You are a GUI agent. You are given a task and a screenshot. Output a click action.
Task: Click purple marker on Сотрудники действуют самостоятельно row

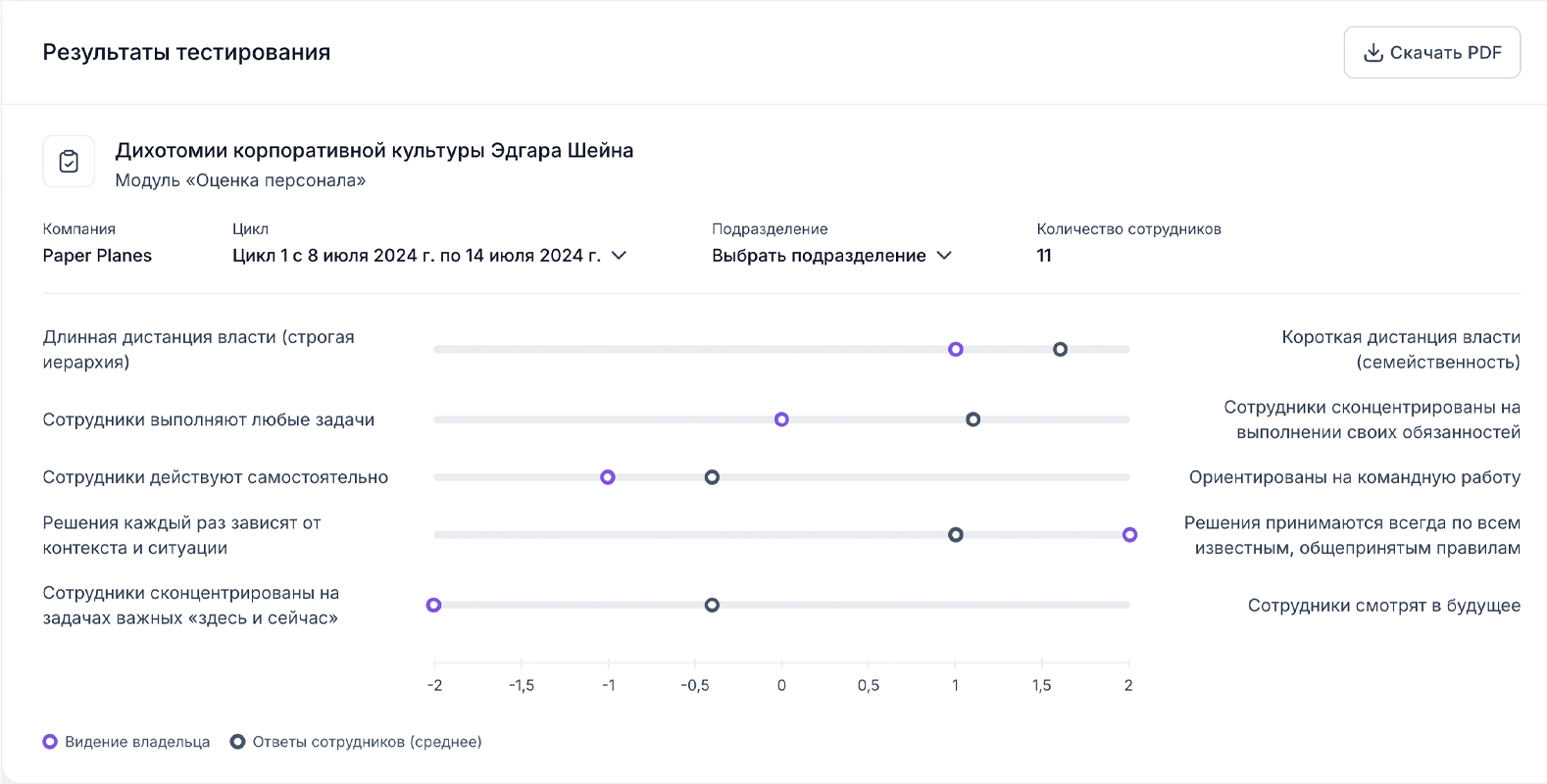[608, 477]
